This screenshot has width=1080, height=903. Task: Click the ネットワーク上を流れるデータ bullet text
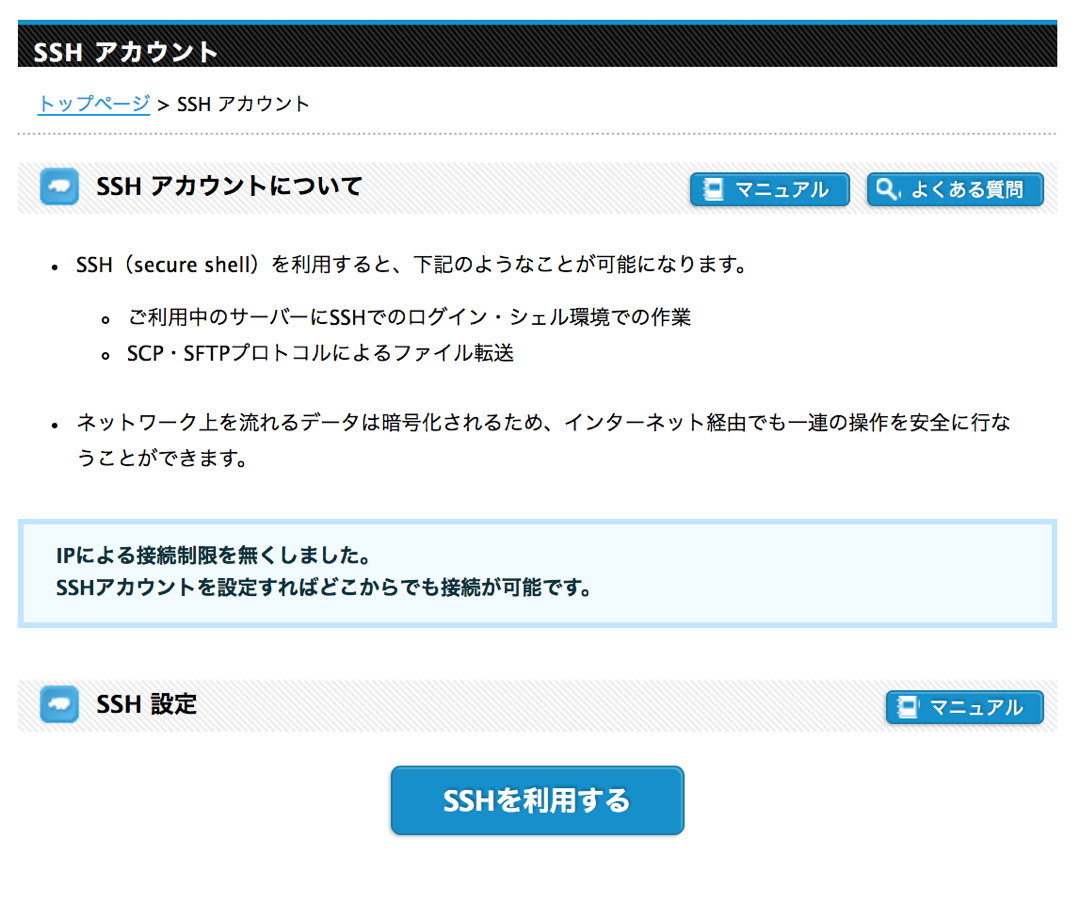[x=543, y=439]
